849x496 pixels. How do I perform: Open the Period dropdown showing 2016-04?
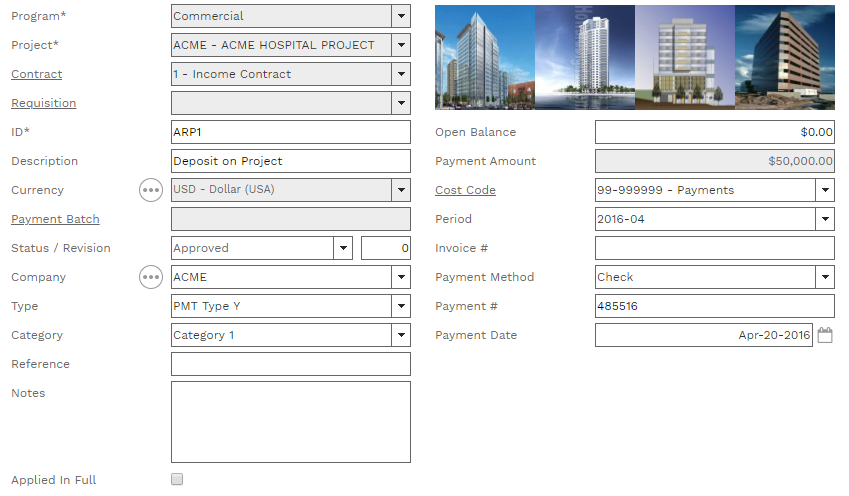(x=825, y=219)
